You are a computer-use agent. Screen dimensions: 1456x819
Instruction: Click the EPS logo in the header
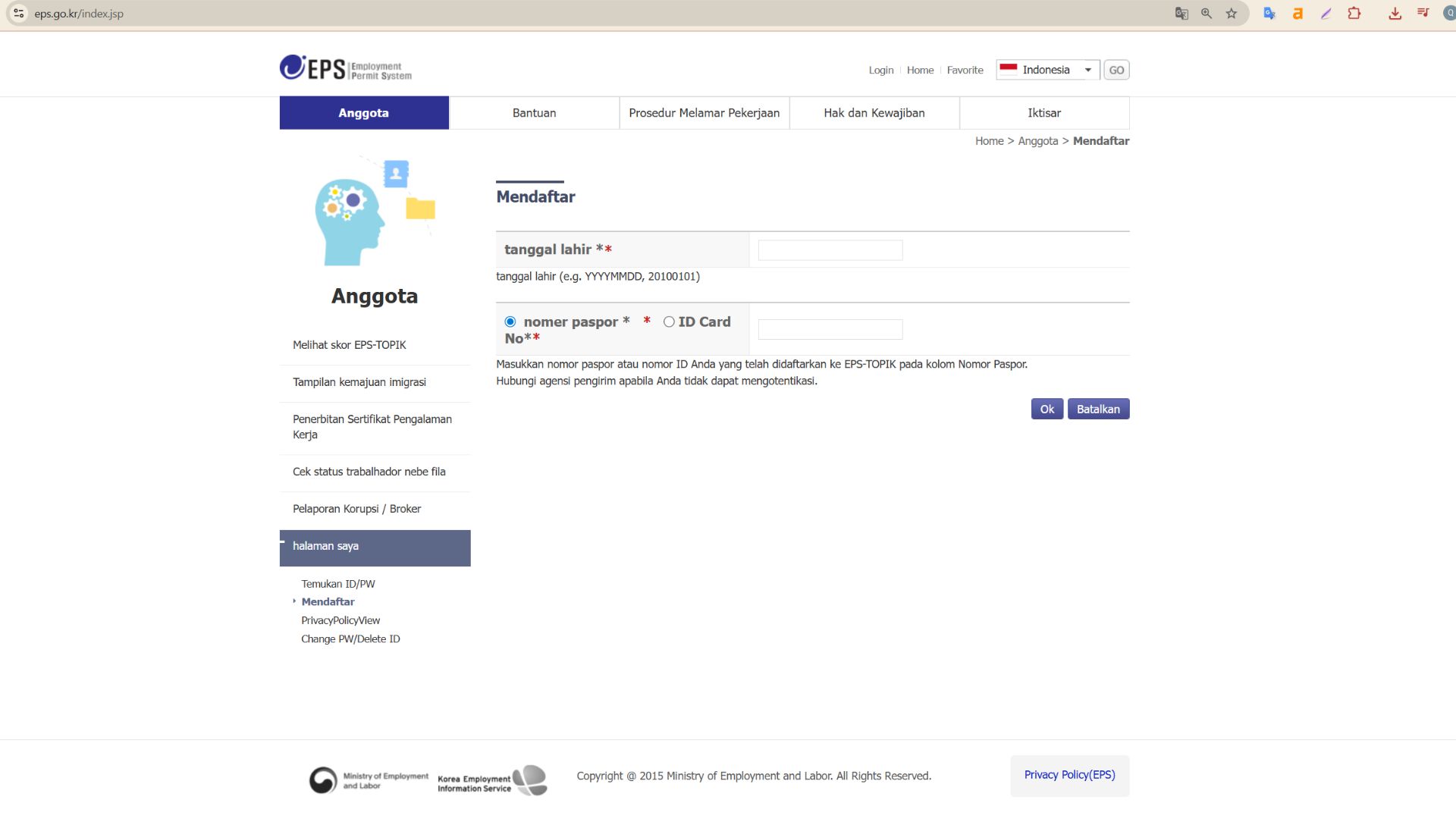(345, 68)
